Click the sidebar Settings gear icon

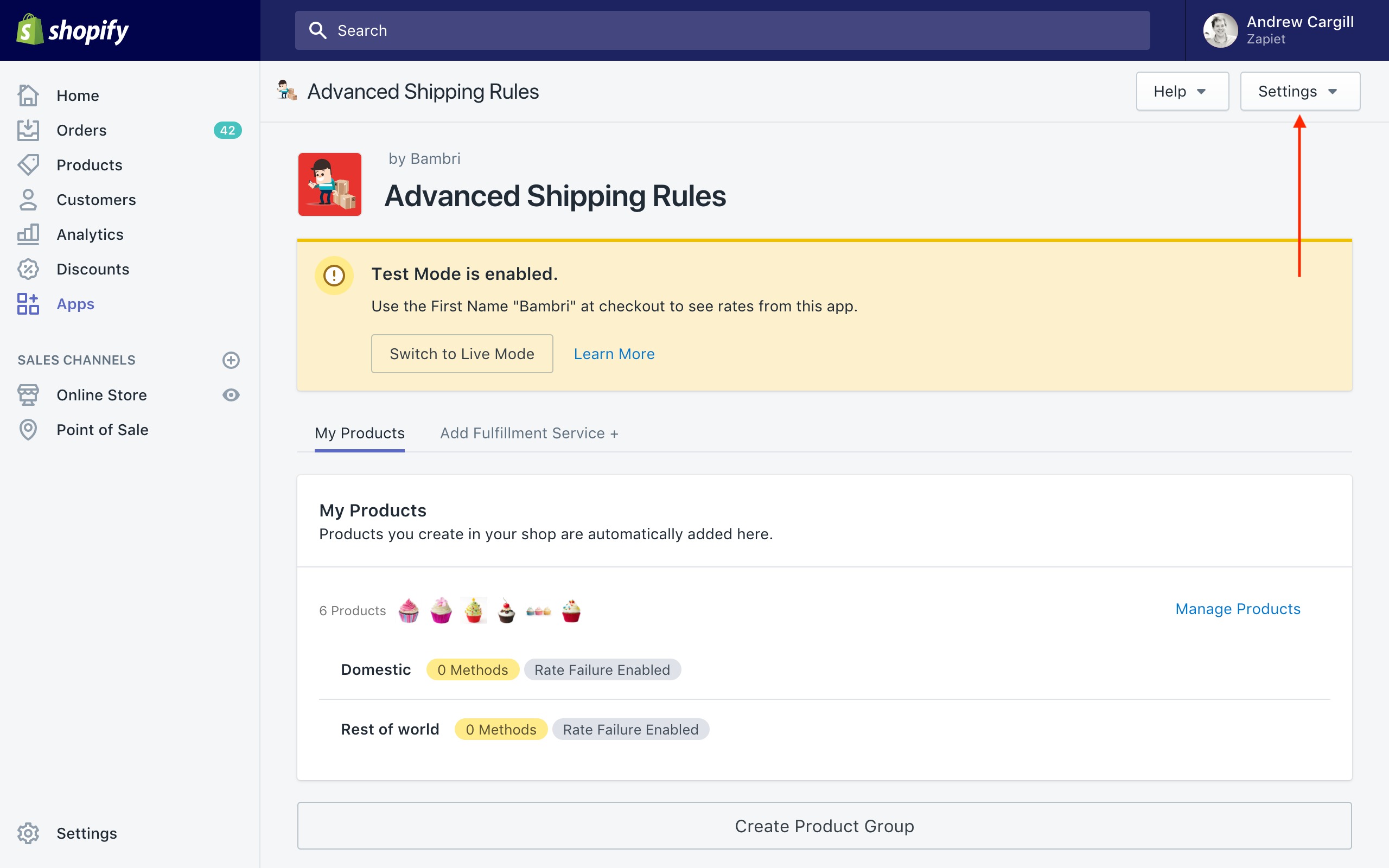click(x=28, y=833)
